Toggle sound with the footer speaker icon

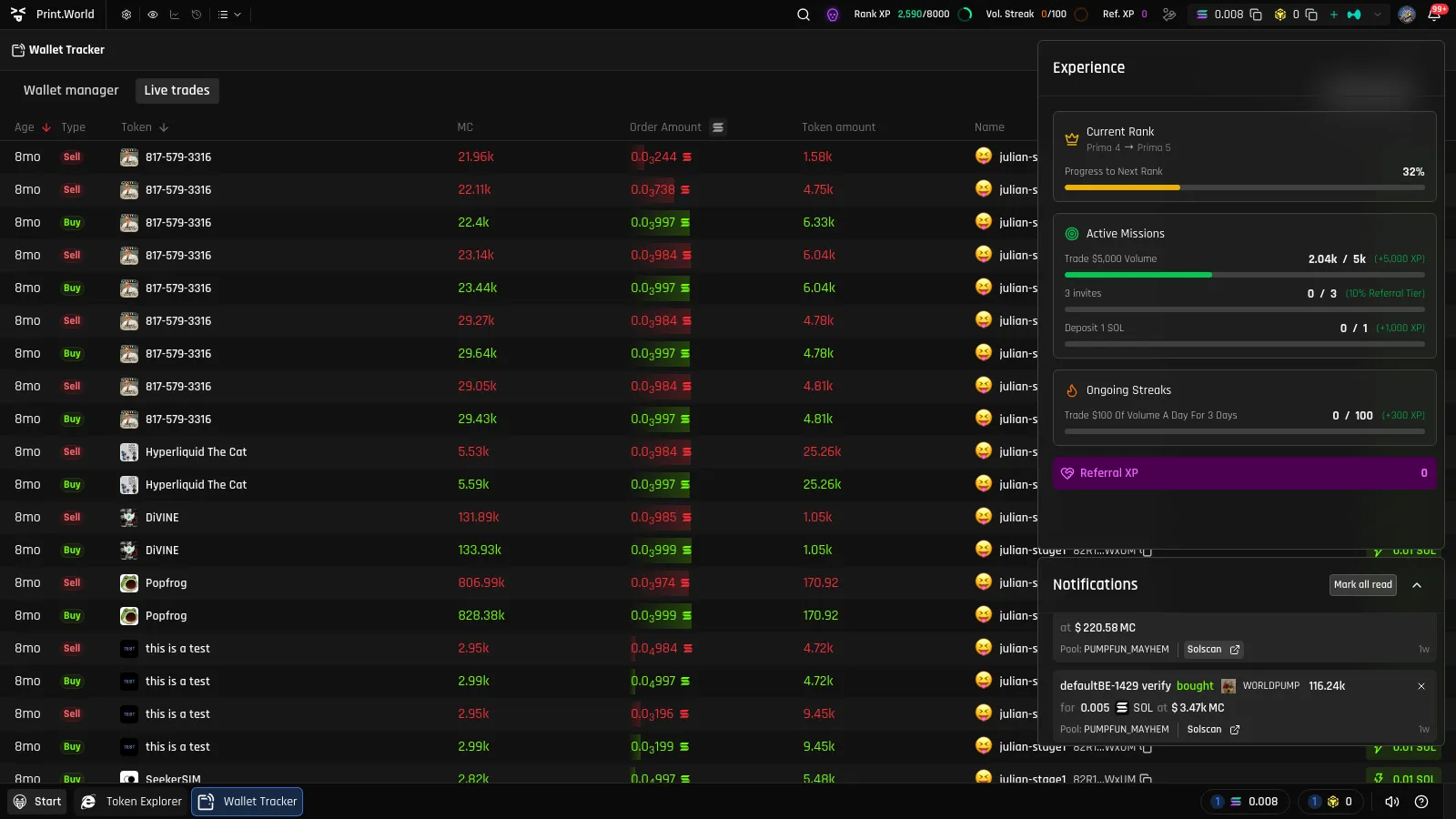coord(1392,802)
